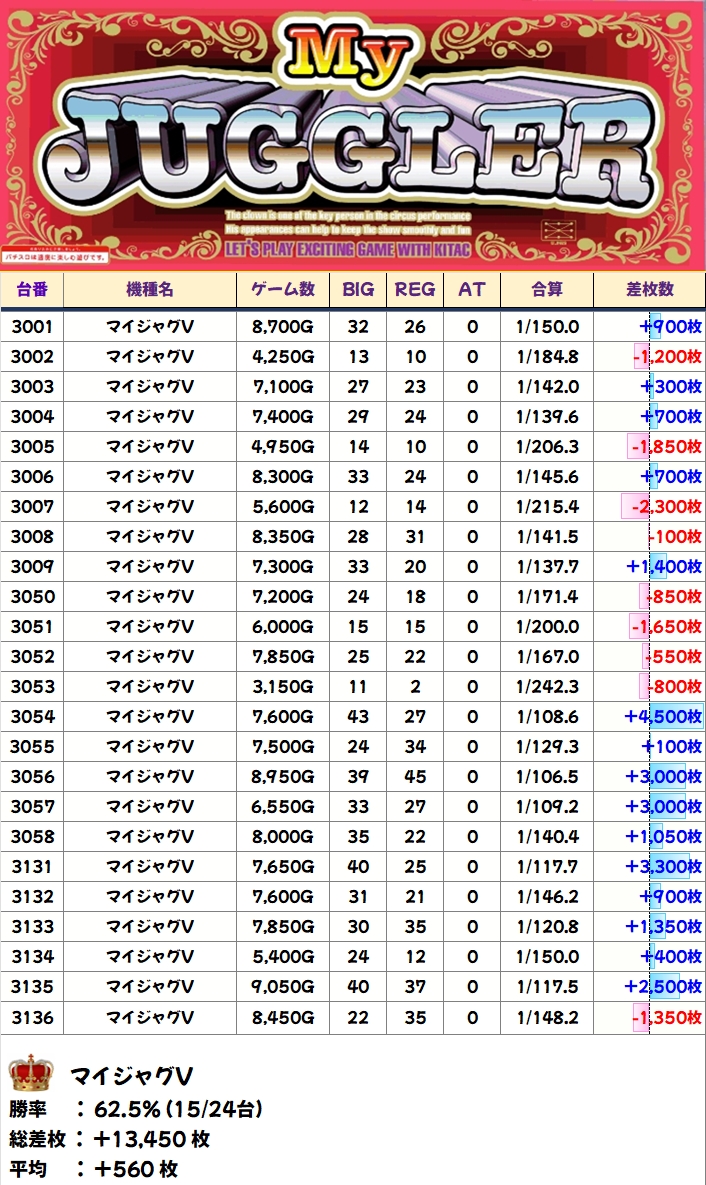Click machine number 3058

[33, 837]
